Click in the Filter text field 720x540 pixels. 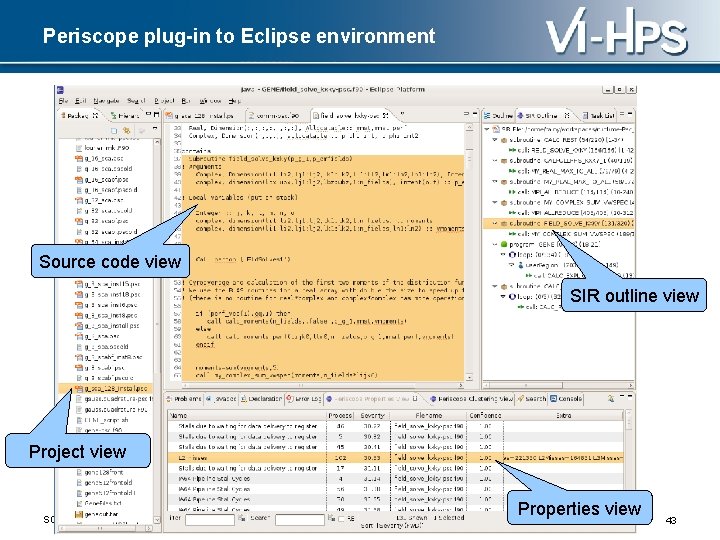[x=210, y=519]
